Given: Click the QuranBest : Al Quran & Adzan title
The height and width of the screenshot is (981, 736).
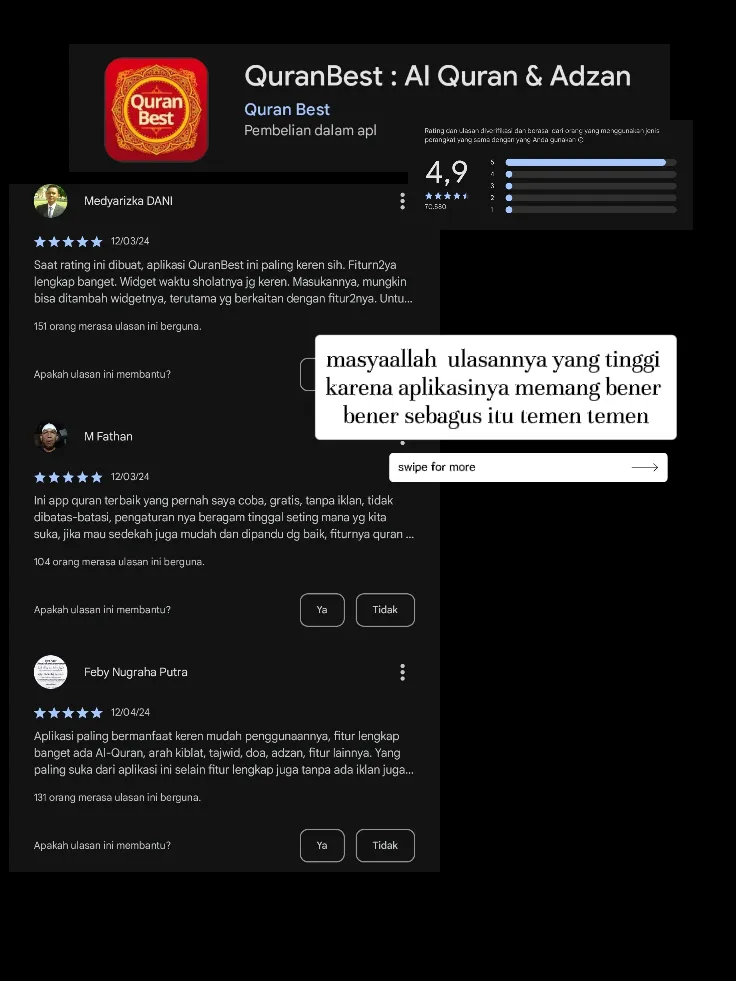Looking at the screenshot, I should (437, 76).
